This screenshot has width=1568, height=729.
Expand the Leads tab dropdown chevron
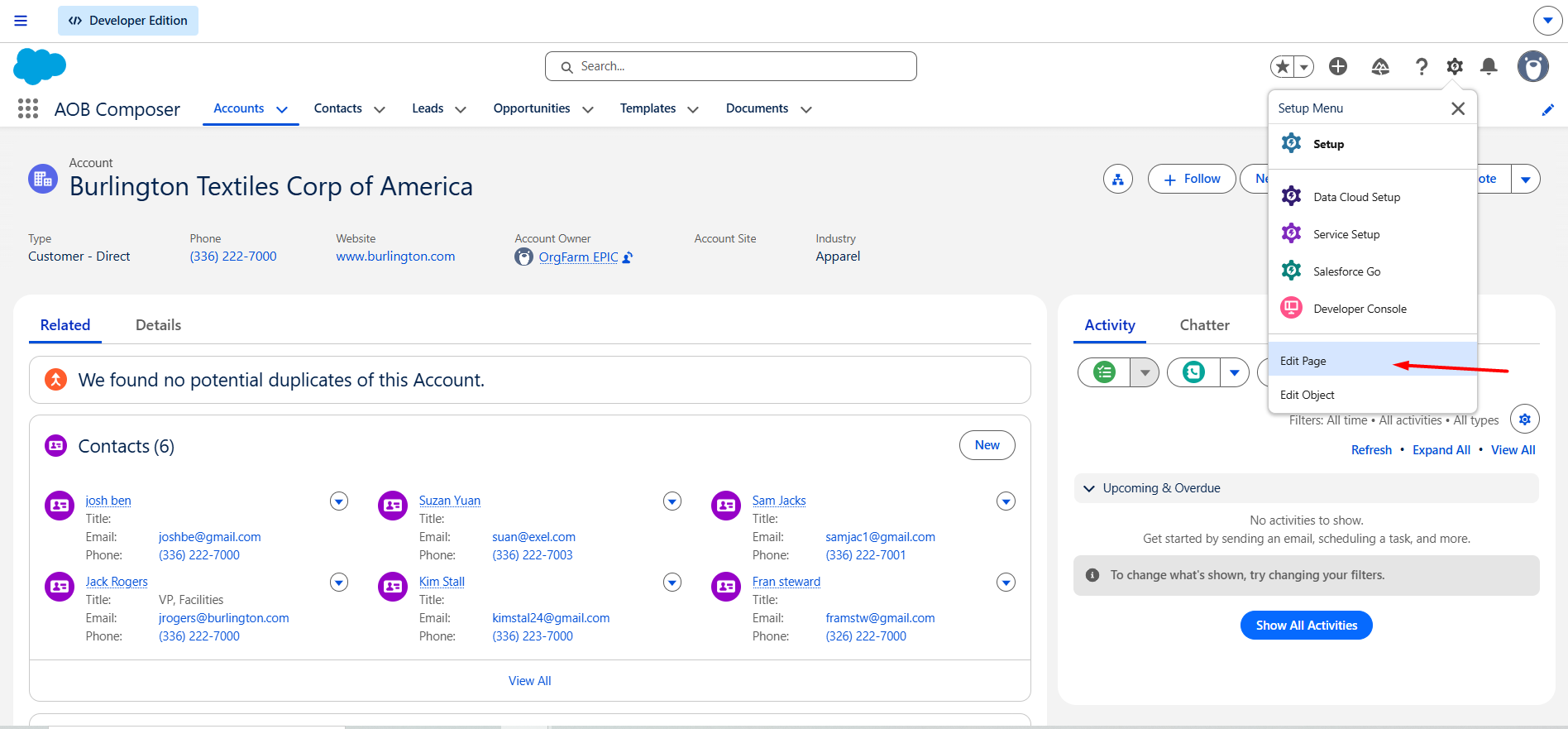point(461,109)
